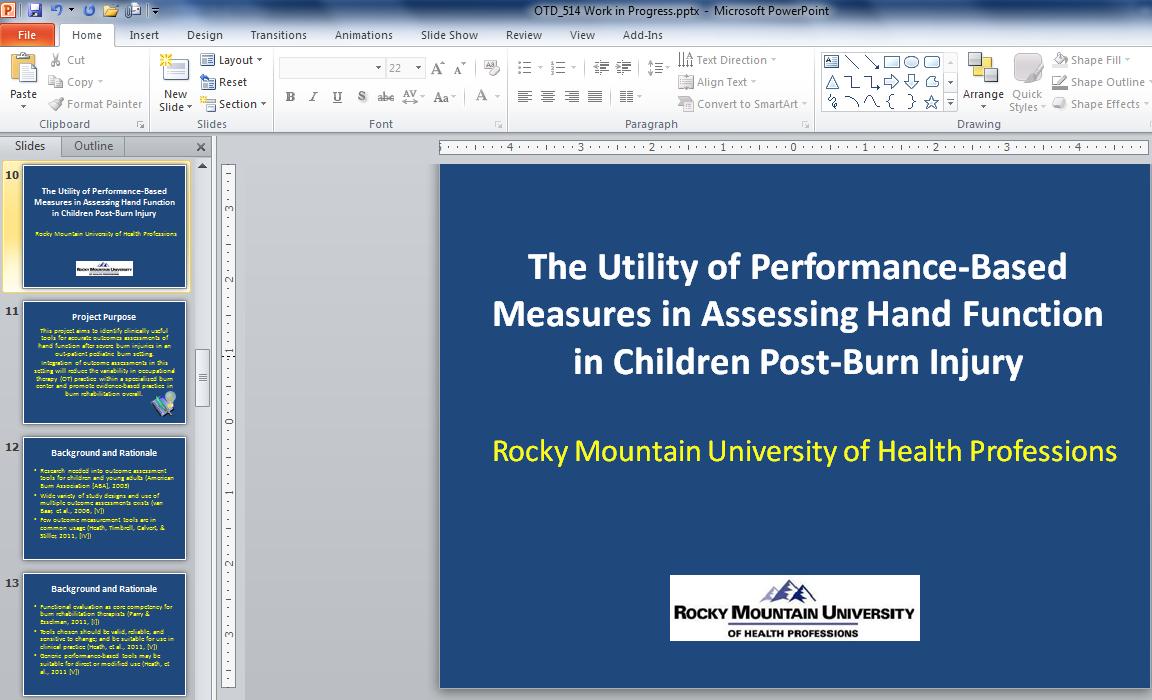Click the New Slide button
1152x700 pixels.
pyautogui.click(x=174, y=82)
